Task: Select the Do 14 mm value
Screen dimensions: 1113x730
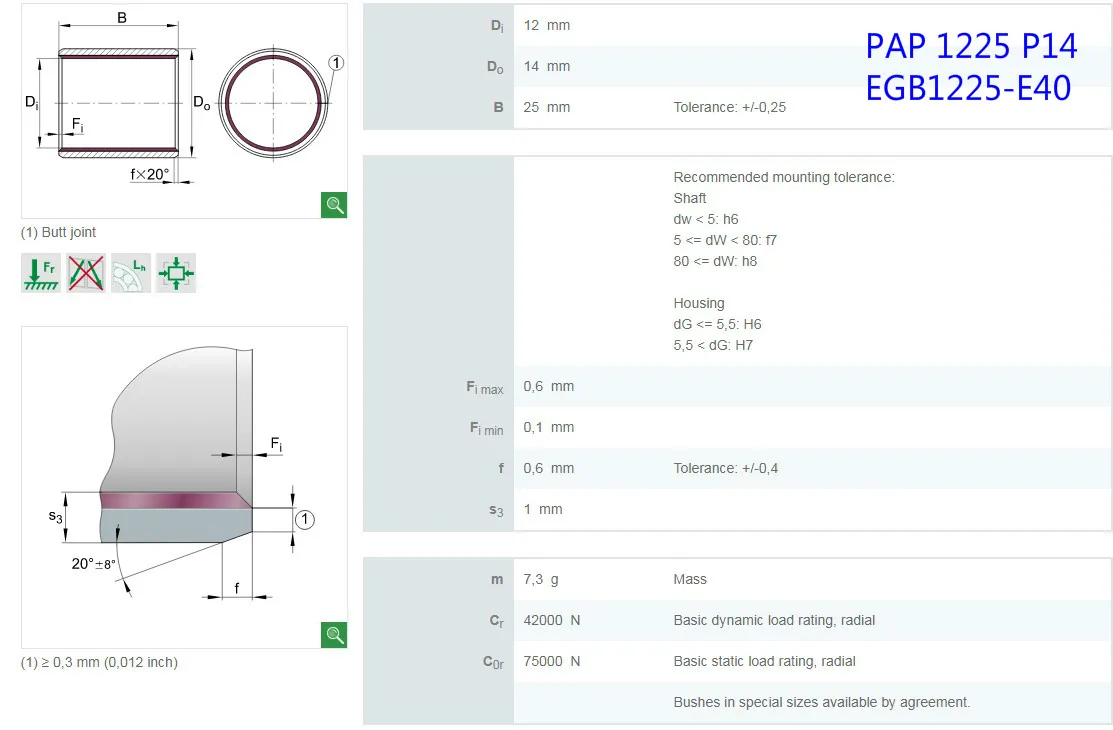Action: (x=546, y=66)
